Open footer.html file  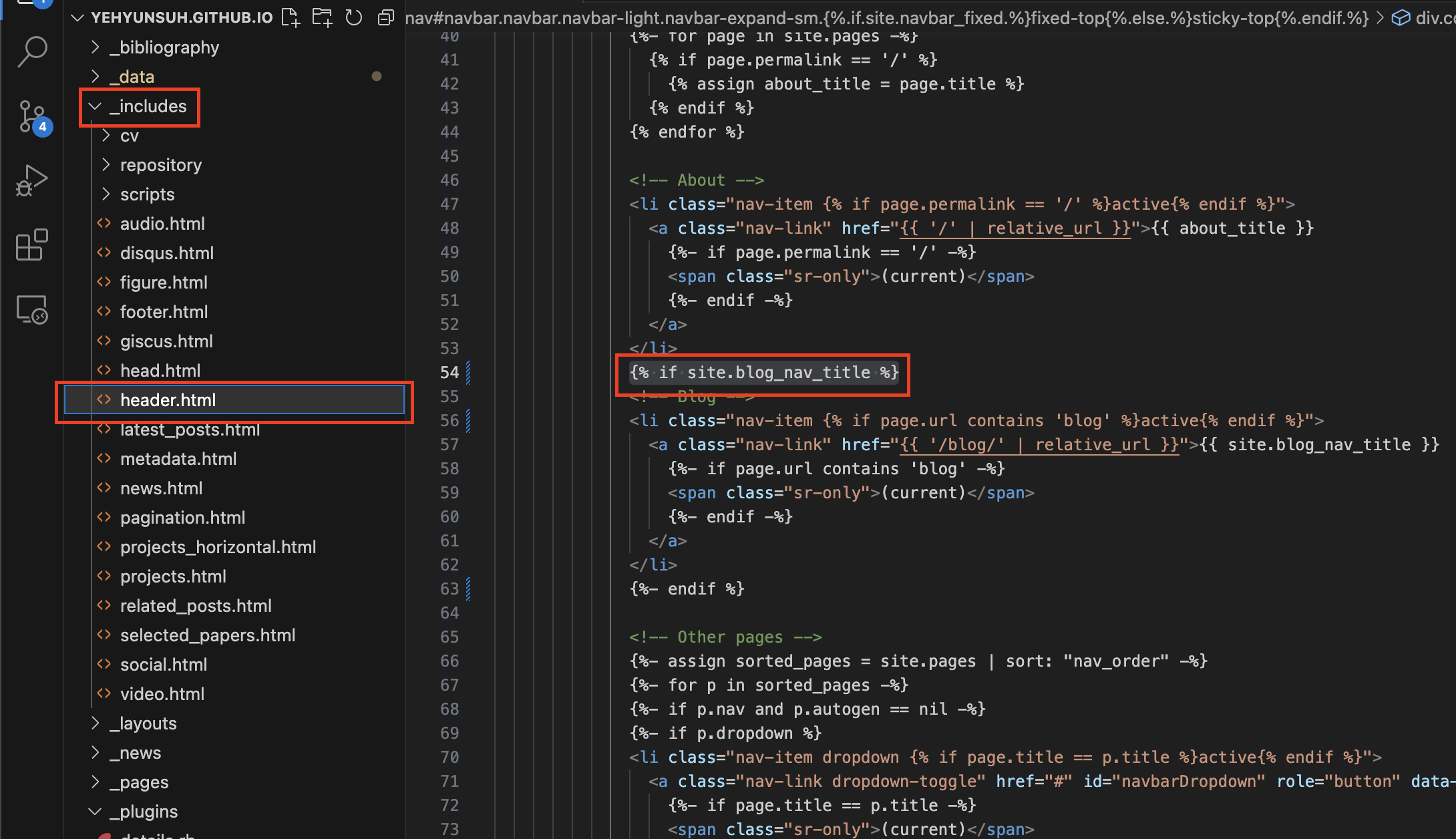(164, 312)
